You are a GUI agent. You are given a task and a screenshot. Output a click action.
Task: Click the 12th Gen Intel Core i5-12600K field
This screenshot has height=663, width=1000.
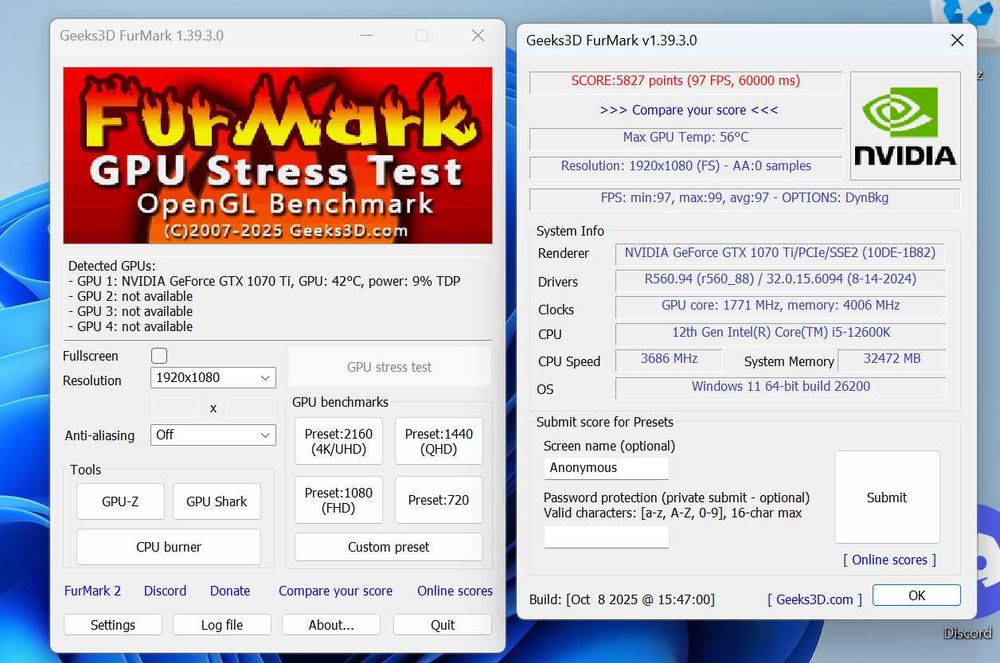point(780,333)
